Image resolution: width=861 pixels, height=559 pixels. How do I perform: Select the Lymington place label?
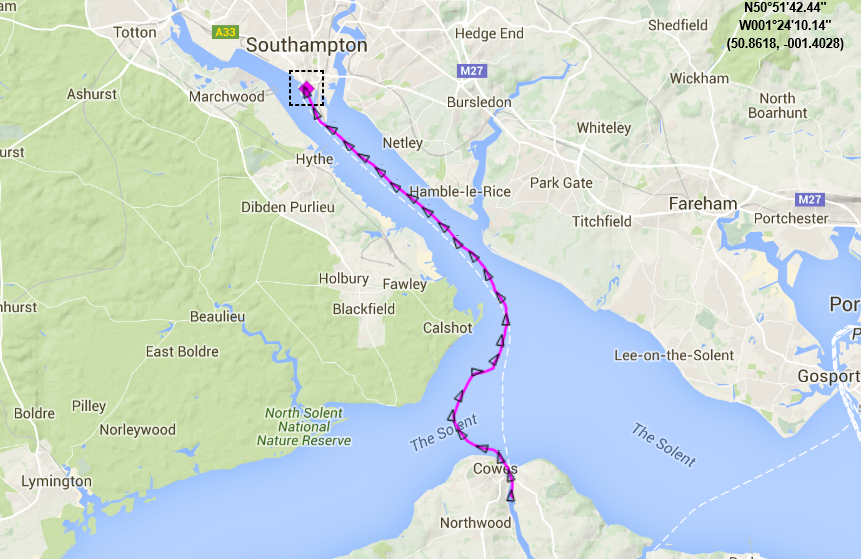click(x=57, y=482)
